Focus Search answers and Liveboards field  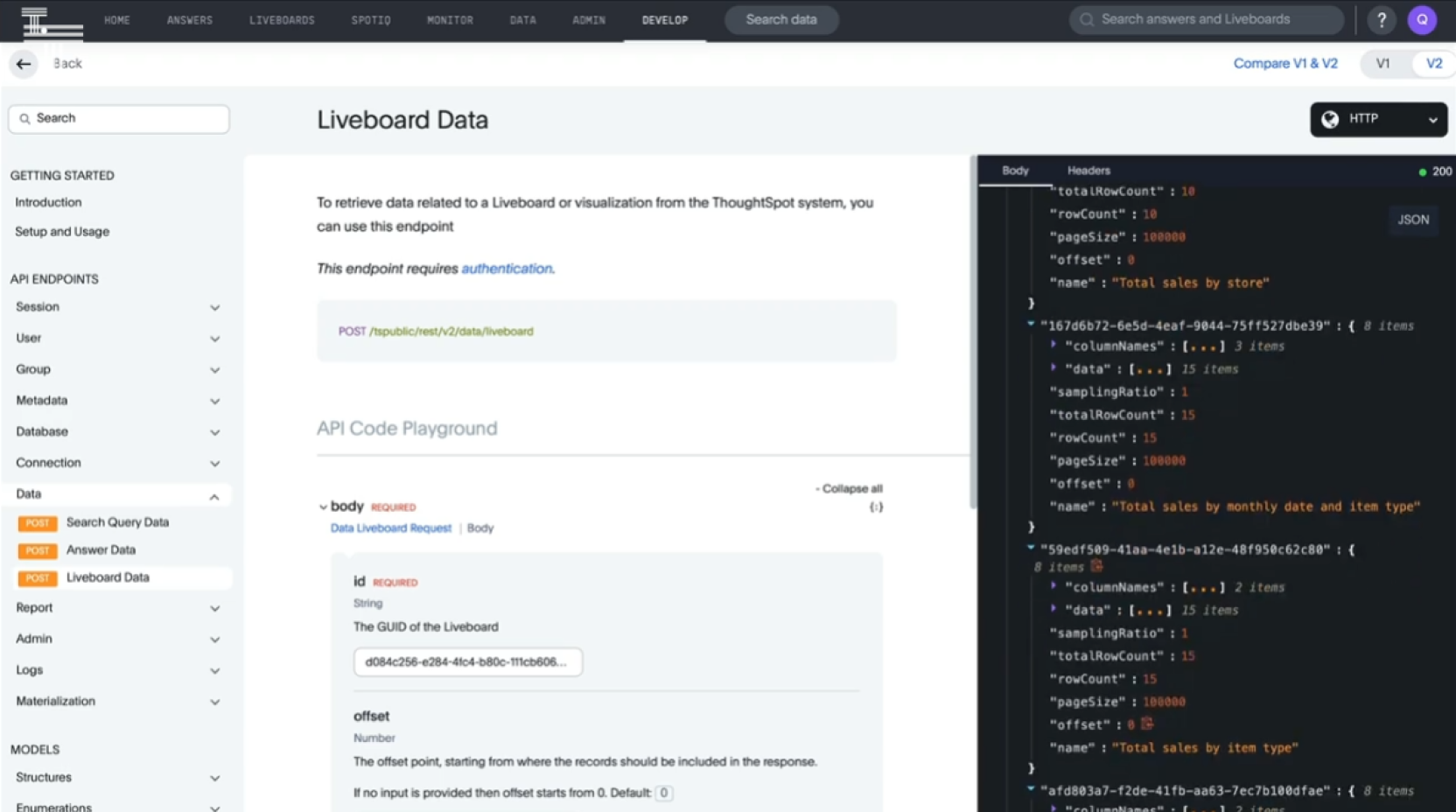pos(1207,19)
